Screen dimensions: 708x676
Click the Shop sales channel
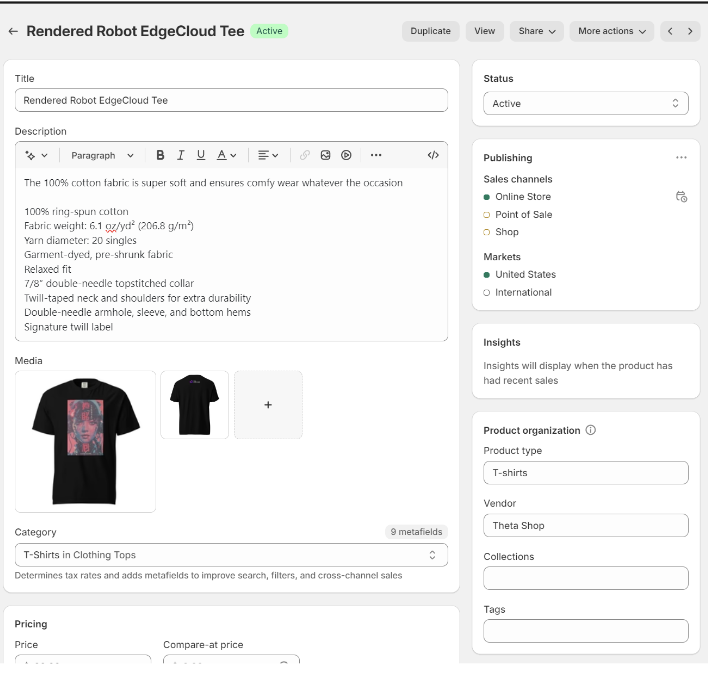[x=507, y=232]
